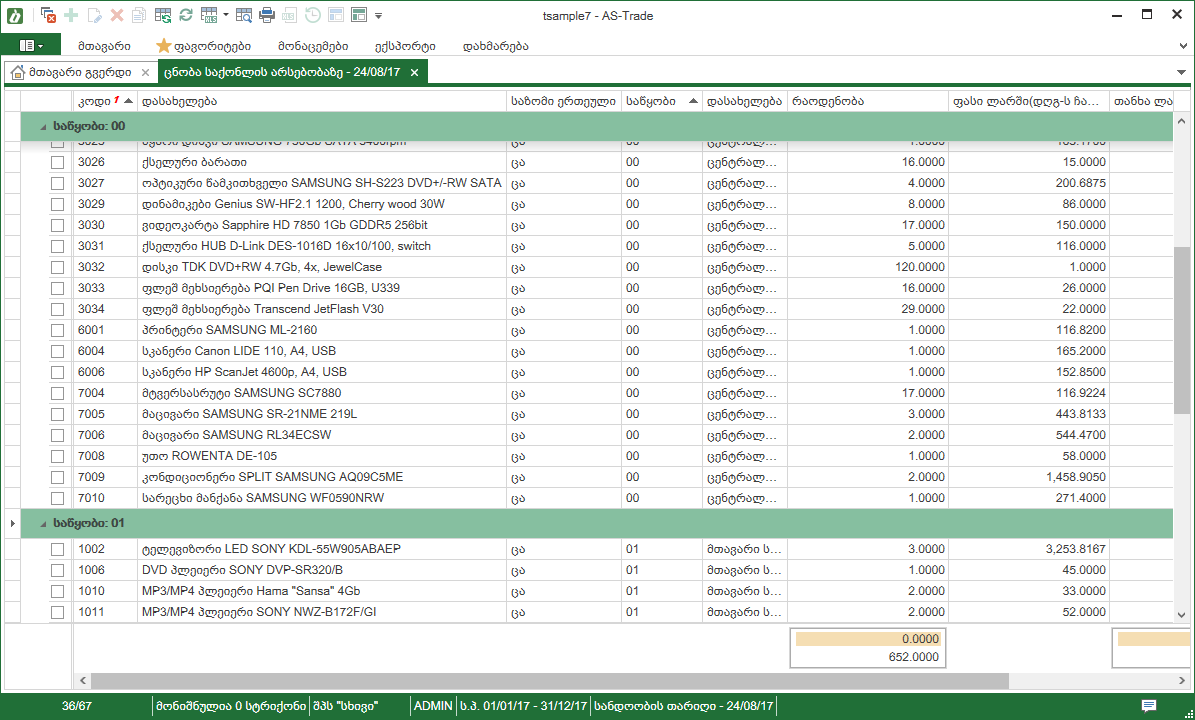This screenshot has height=720, width=1195.
Task: Click the dark green layout window icon
Action: point(359,15)
